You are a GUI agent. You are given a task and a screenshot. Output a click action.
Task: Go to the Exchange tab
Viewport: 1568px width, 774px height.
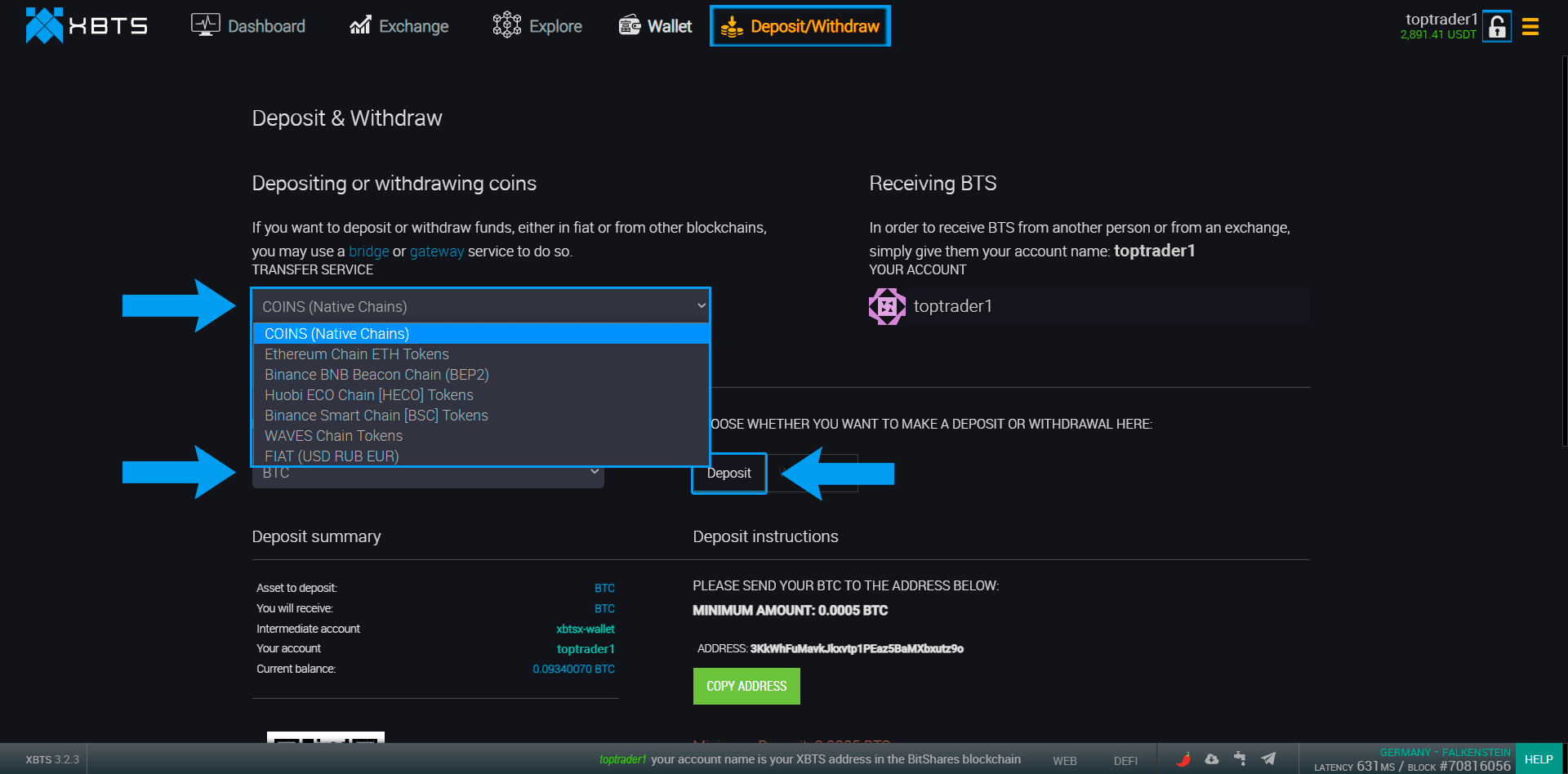399,26
